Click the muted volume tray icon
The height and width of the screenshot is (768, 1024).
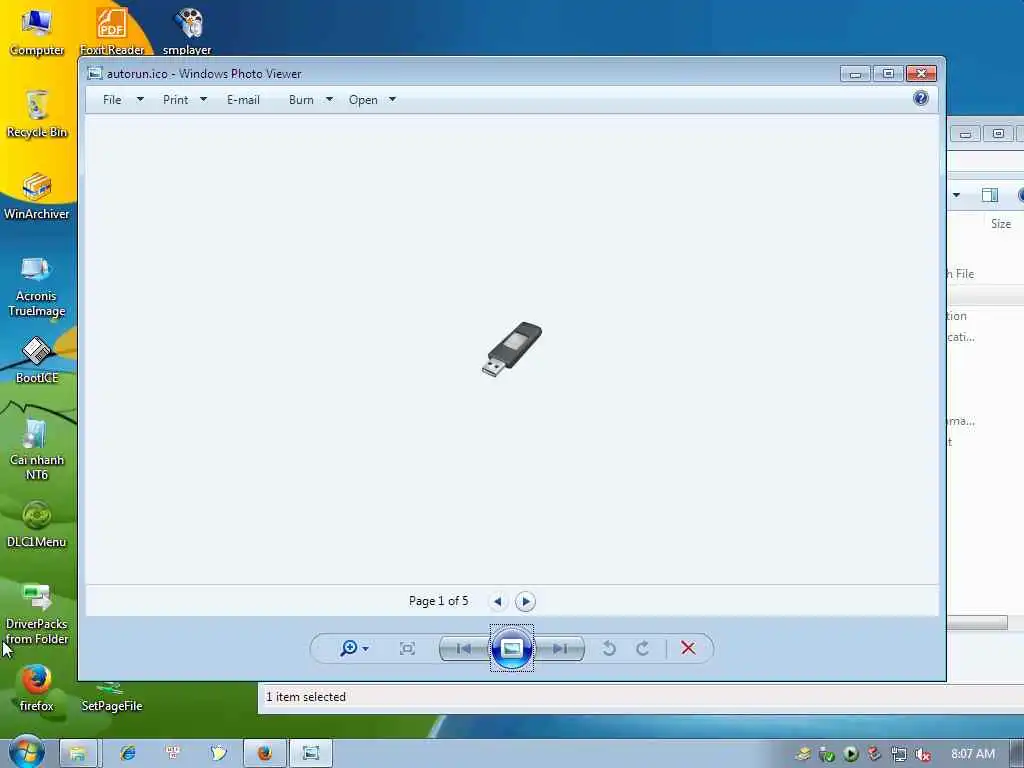click(x=922, y=754)
